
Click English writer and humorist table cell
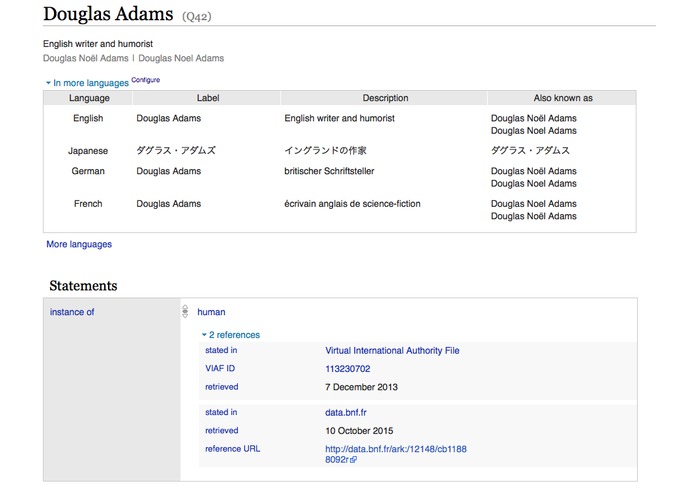(340, 118)
